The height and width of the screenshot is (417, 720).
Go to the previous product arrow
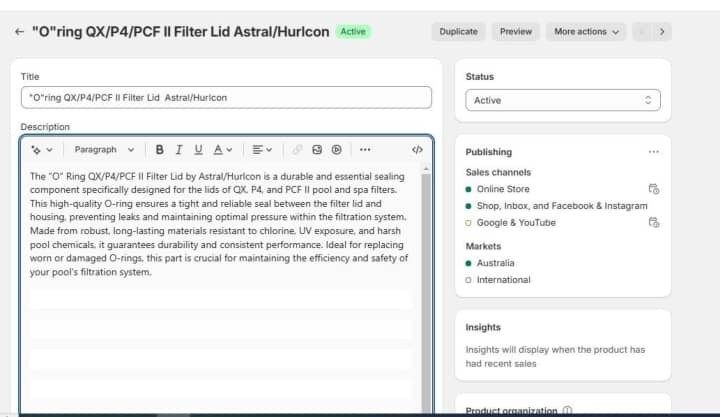642,32
